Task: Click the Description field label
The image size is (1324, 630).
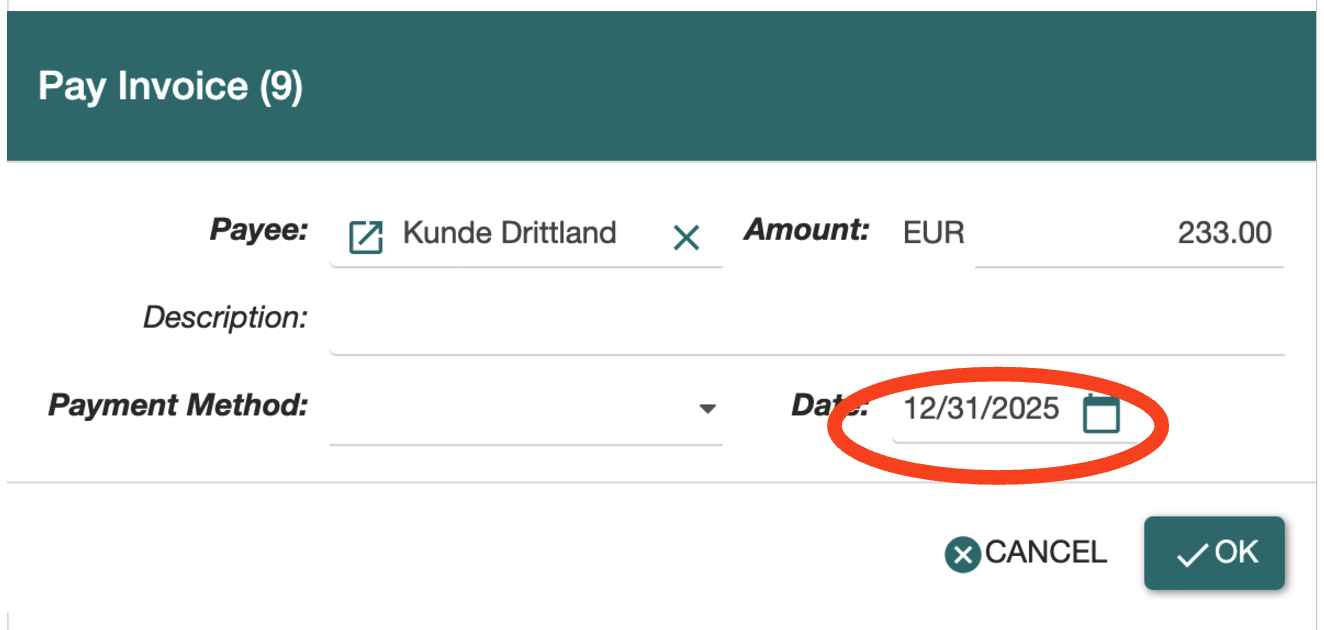Action: 225,318
